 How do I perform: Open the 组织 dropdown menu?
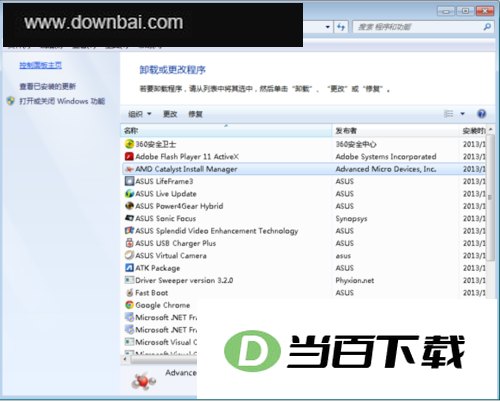tap(140, 114)
